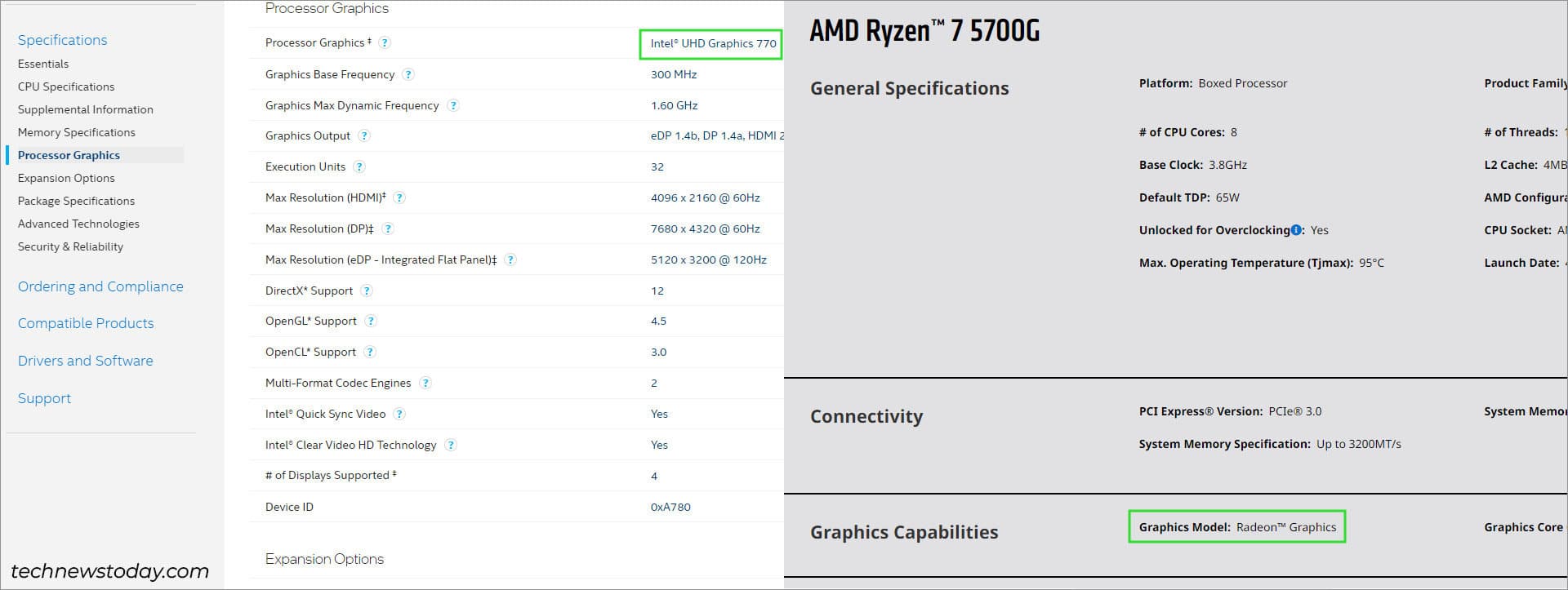Open the OpenCL Support question mark icon

(x=370, y=352)
